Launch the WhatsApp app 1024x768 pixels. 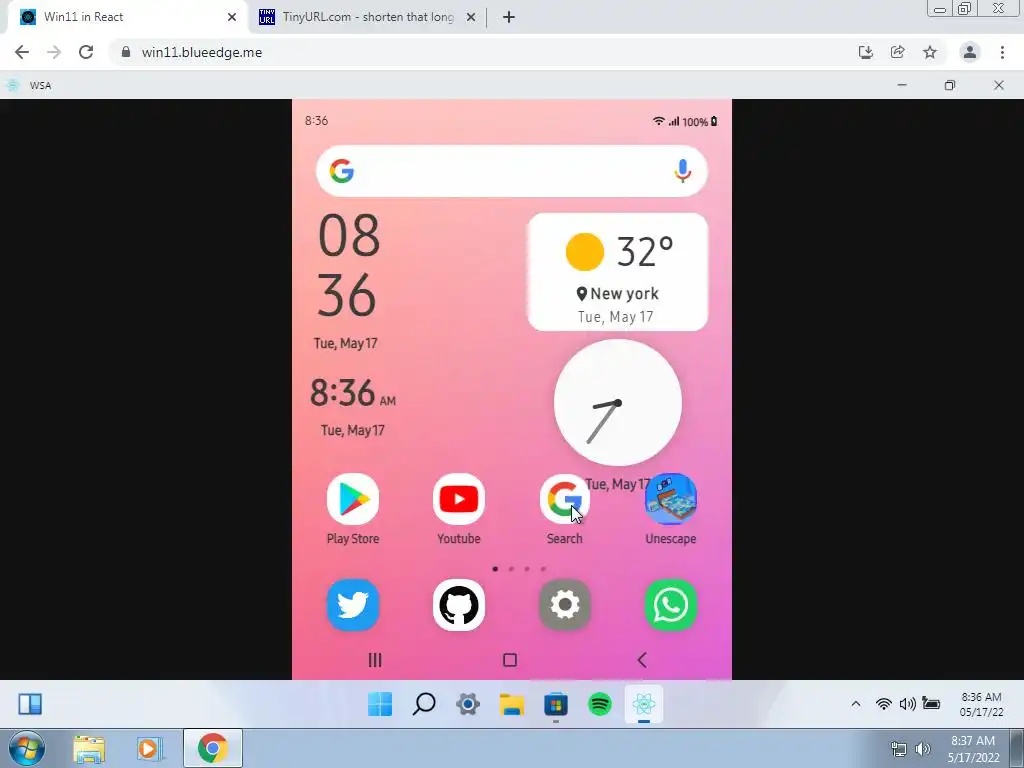pos(671,605)
